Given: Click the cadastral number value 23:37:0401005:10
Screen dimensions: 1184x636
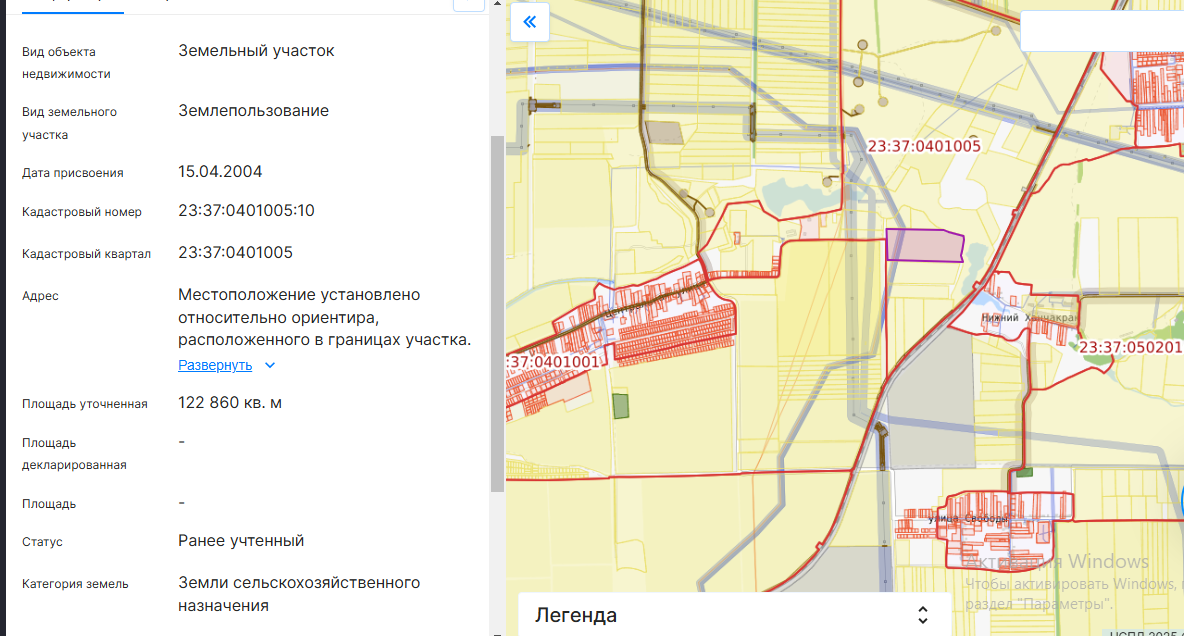Looking at the screenshot, I should (246, 211).
